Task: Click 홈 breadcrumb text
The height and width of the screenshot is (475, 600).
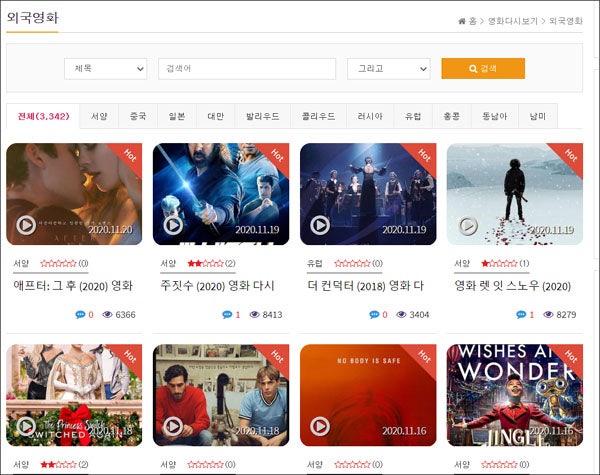Action: click(x=473, y=21)
